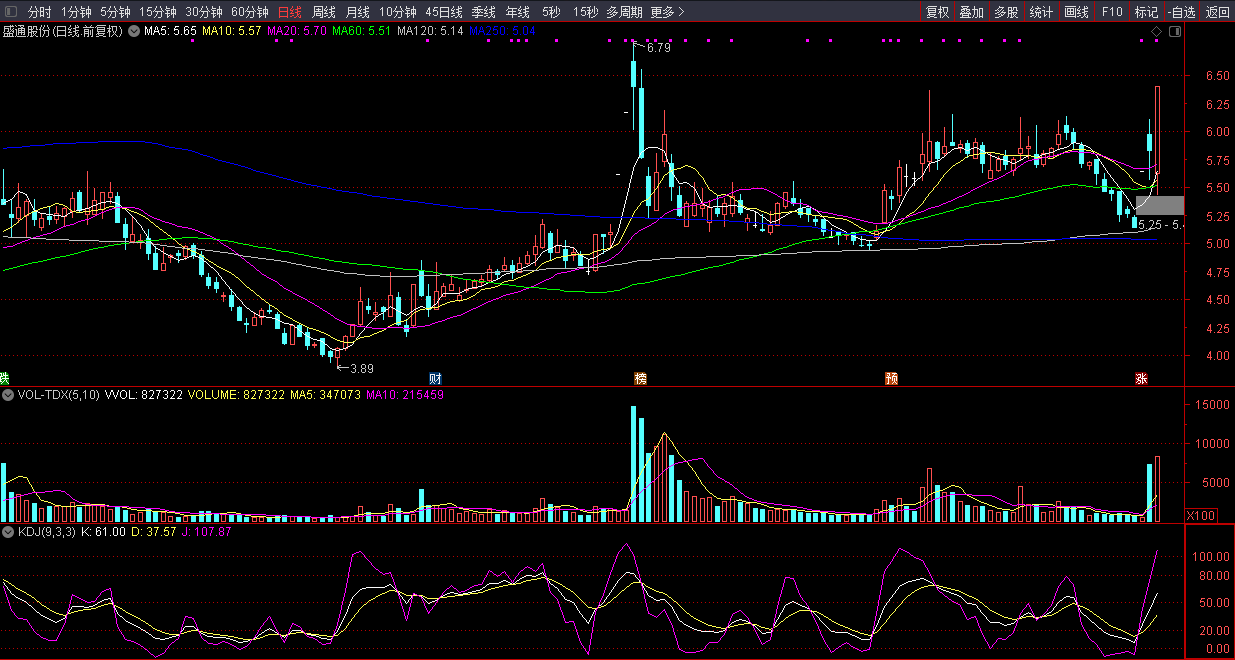1235x660 pixels.
Task: Click the 财 financial event marker
Action: pyautogui.click(x=435, y=379)
